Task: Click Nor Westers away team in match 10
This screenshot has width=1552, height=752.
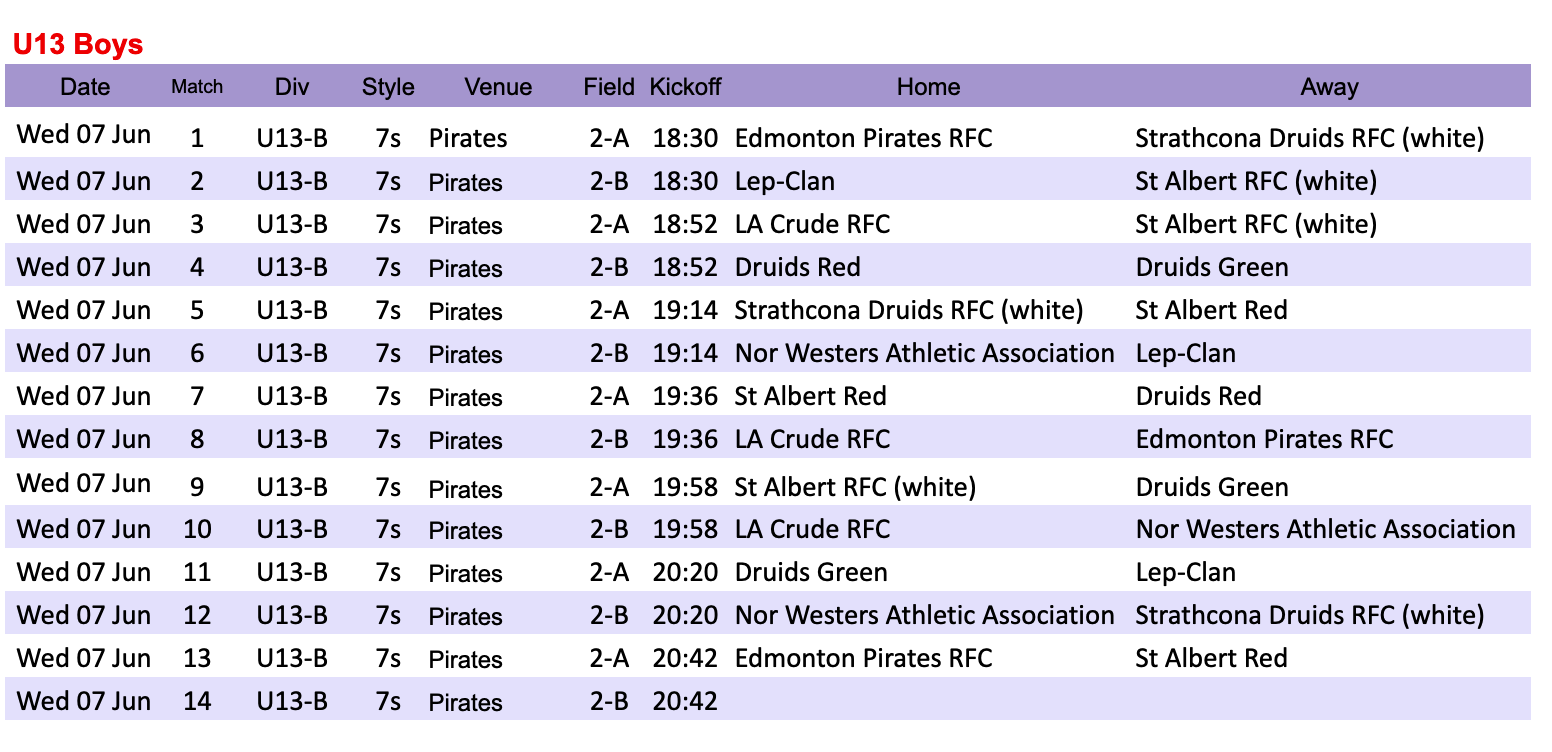Action: tap(1326, 529)
